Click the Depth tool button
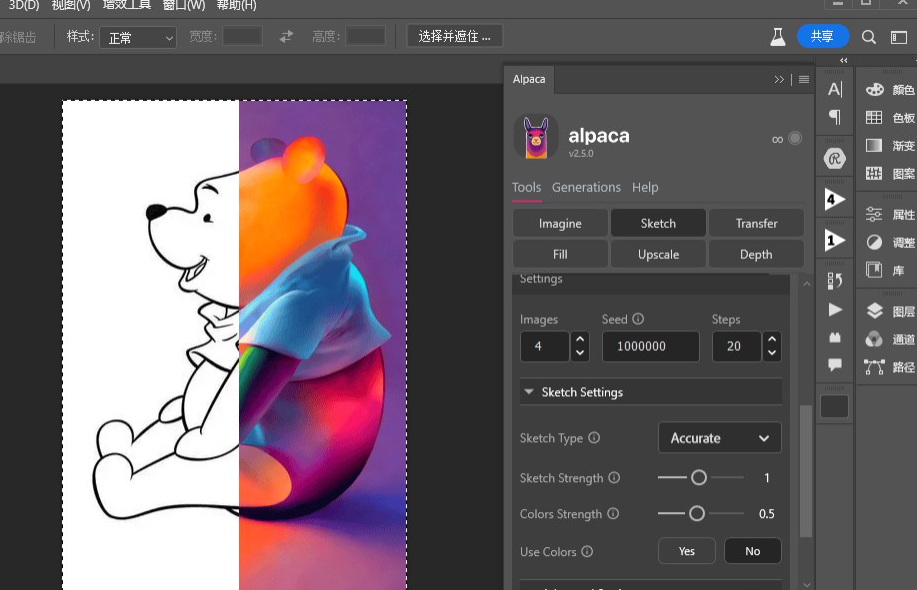The width and height of the screenshot is (917, 590). pyautogui.click(x=756, y=254)
